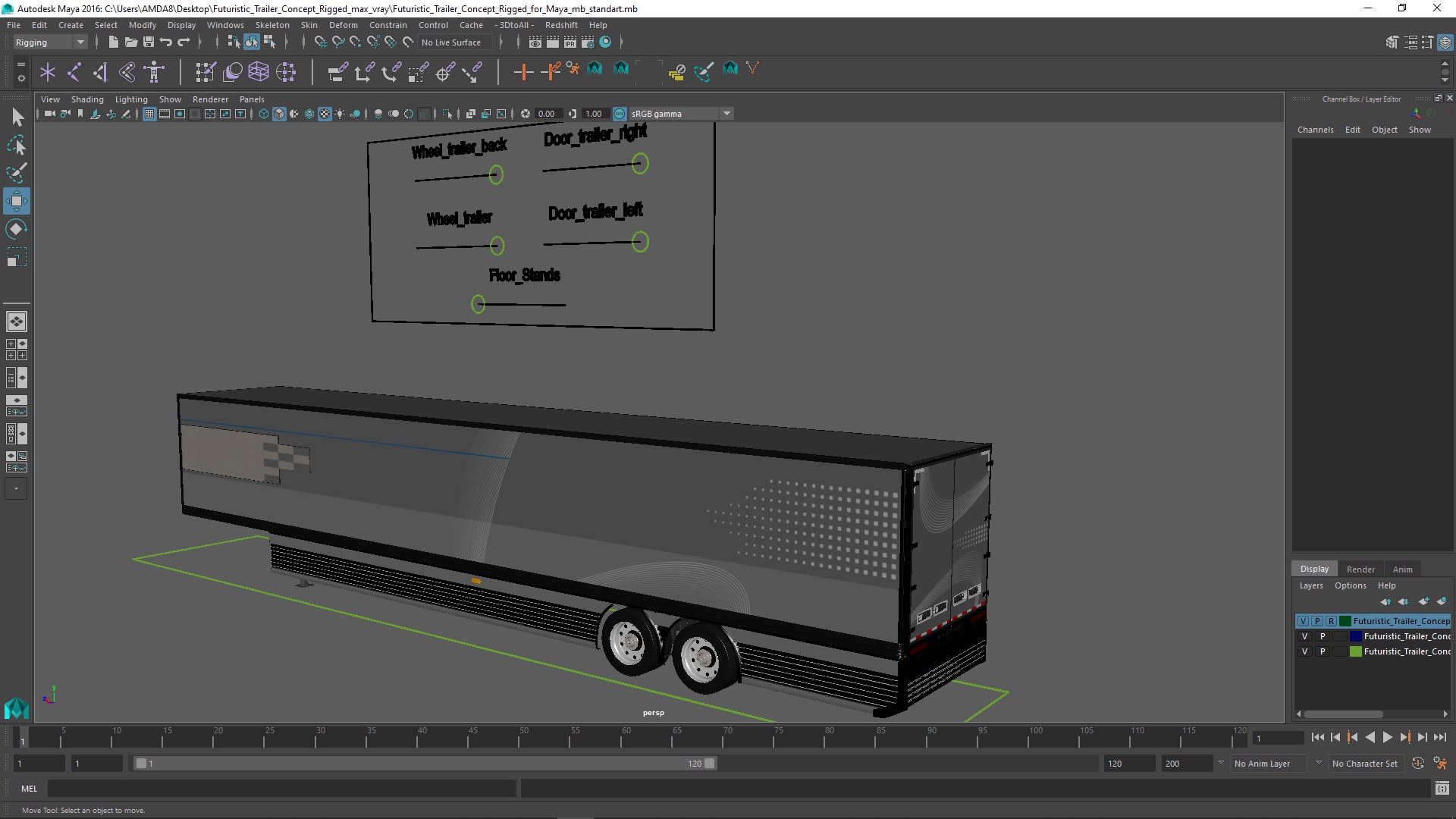The width and height of the screenshot is (1456, 819).
Task: Select the Rotate tool in toolbox
Action: (x=16, y=229)
